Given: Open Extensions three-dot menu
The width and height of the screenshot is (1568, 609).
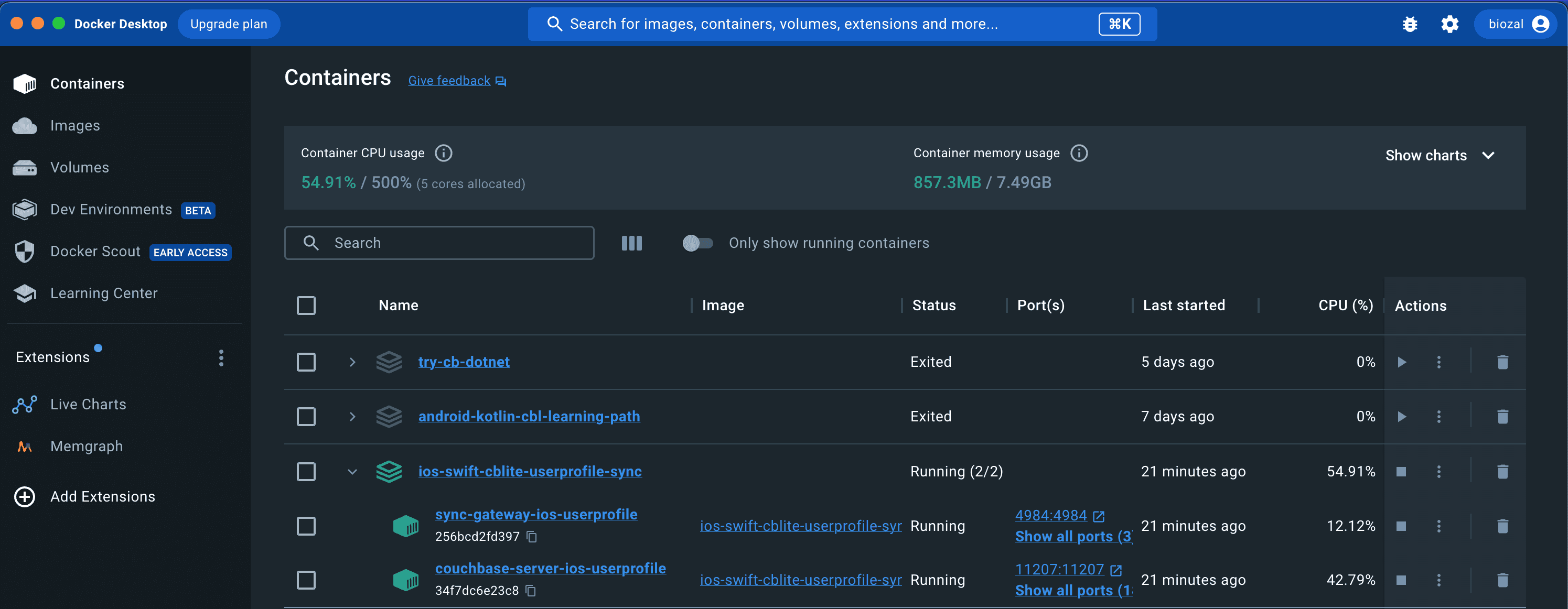Looking at the screenshot, I should (x=221, y=358).
